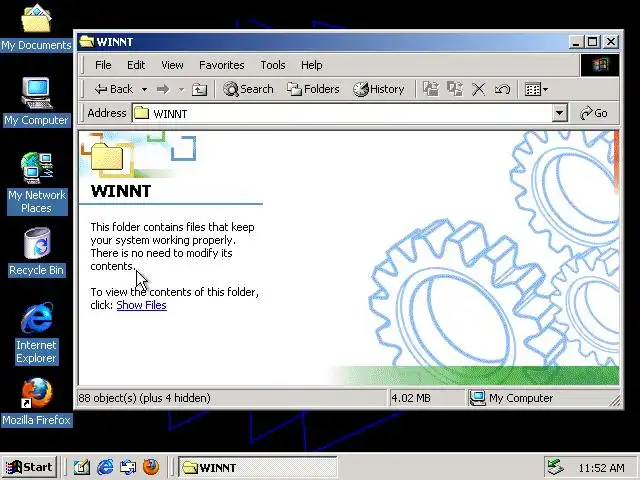The height and width of the screenshot is (480, 640).
Task: Click the '4.02 MB' status bar entry
Action: pyautogui.click(x=411, y=398)
